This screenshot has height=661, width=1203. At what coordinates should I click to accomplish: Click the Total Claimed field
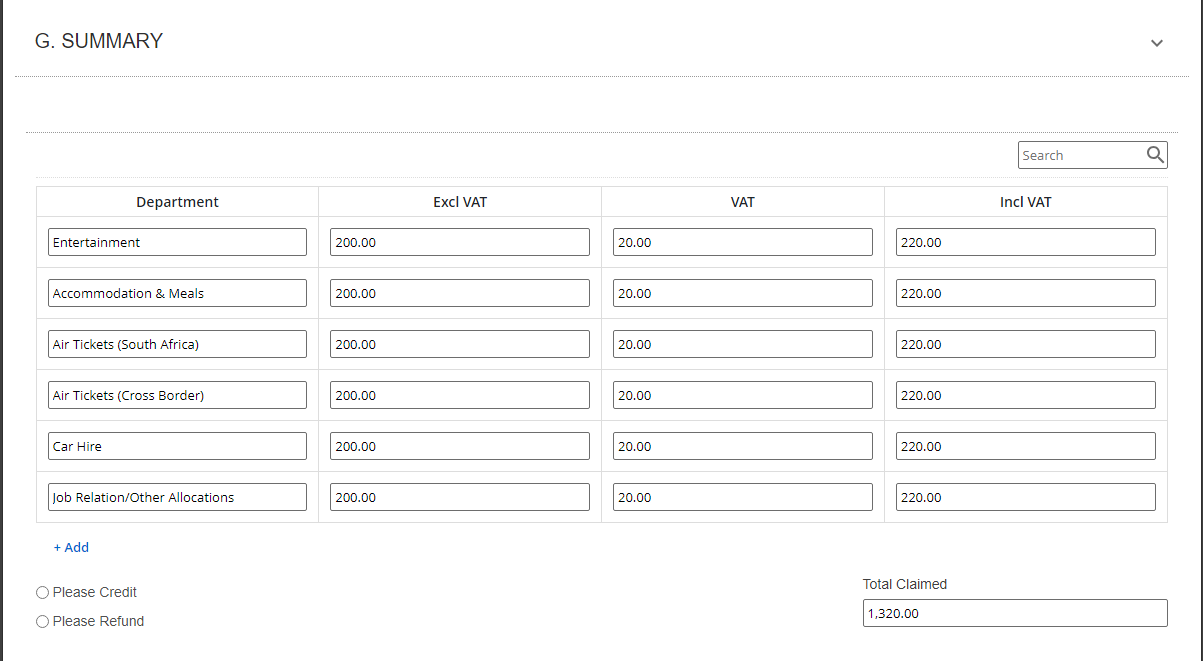(x=1015, y=613)
